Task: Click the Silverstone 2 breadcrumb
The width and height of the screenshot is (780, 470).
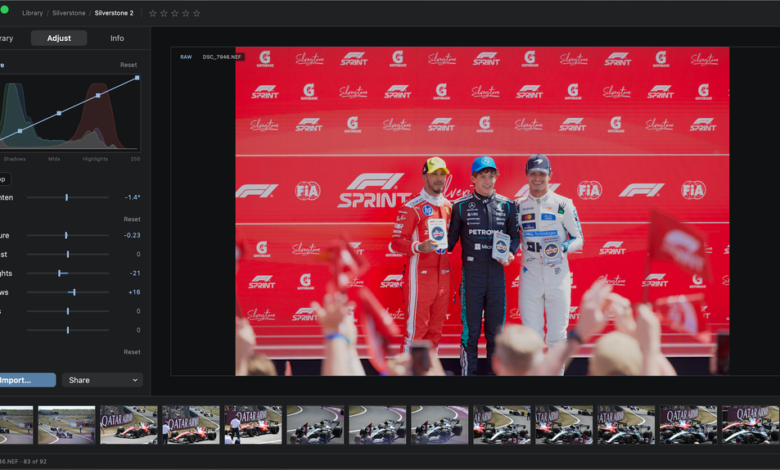Action: click(114, 13)
